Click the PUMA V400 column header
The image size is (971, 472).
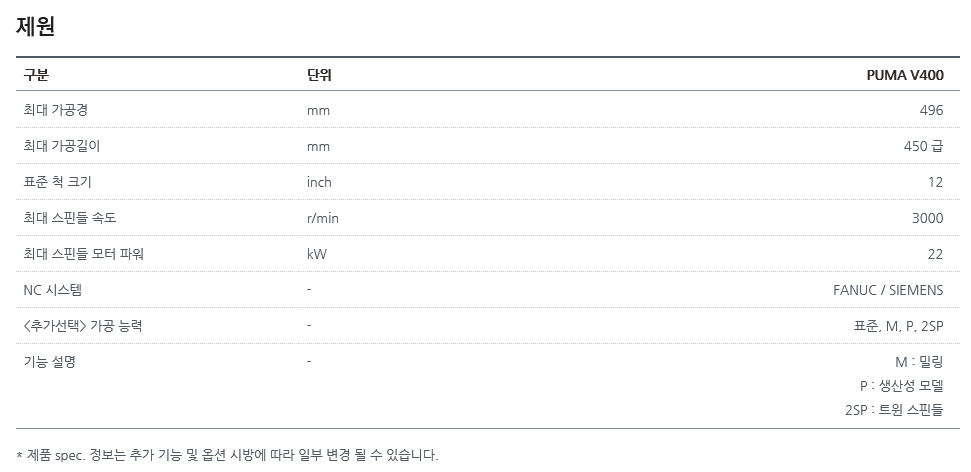904,75
